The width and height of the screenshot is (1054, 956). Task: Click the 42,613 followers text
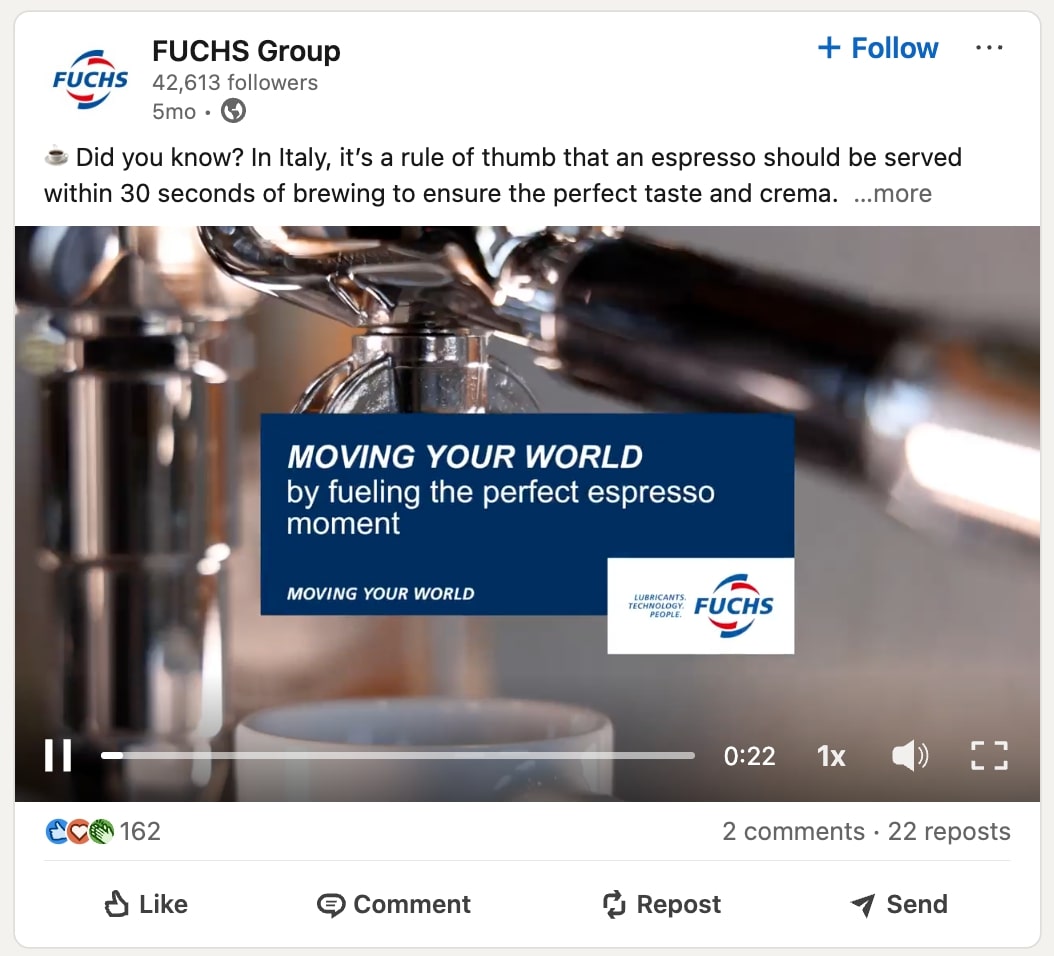(x=235, y=83)
